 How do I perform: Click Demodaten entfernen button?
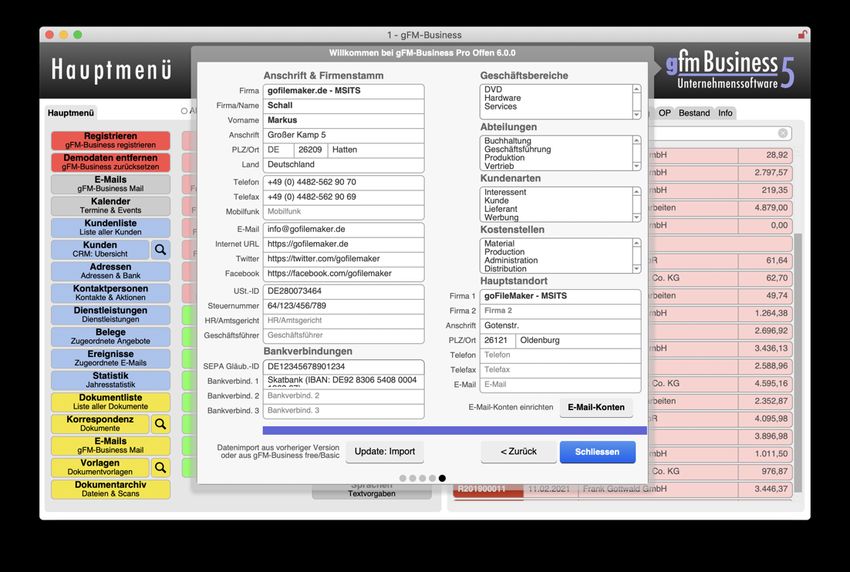point(111,162)
